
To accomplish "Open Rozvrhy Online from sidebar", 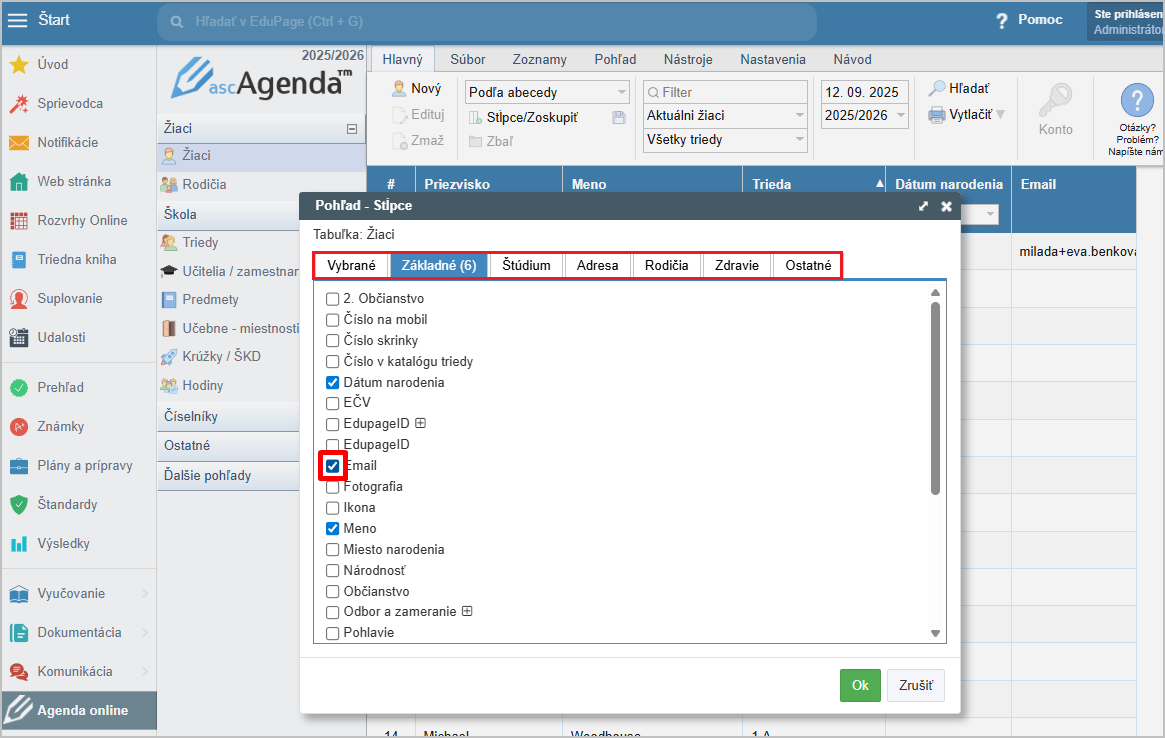I will point(82,221).
